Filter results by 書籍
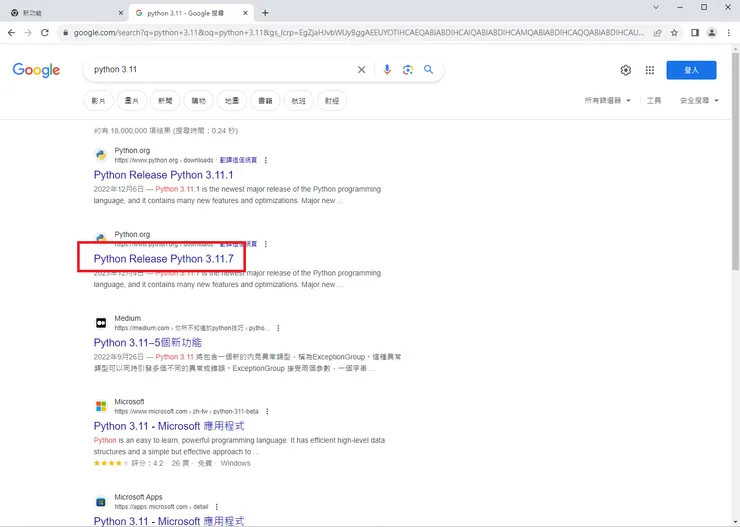This screenshot has height=527, width=740. pyautogui.click(x=265, y=100)
